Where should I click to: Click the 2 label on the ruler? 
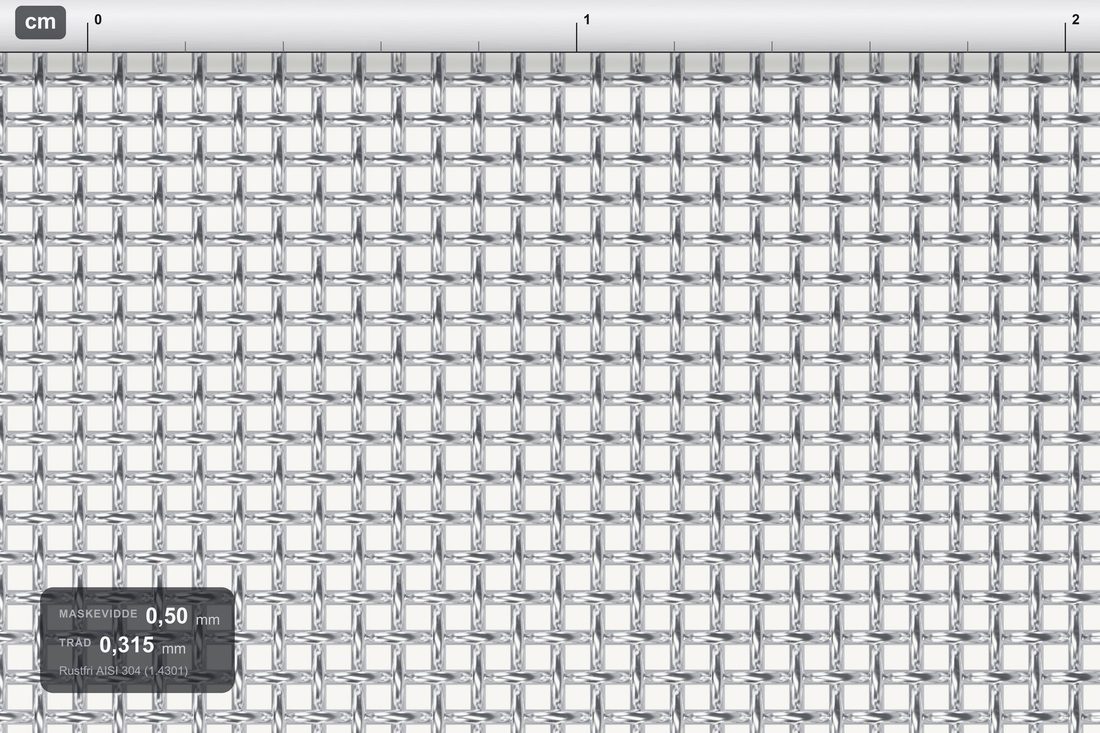[1075, 20]
